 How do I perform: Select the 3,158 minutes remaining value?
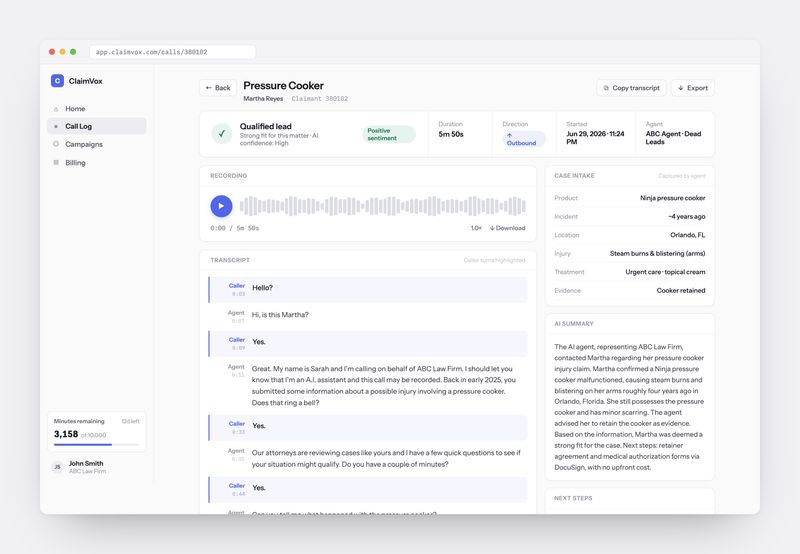click(66, 434)
